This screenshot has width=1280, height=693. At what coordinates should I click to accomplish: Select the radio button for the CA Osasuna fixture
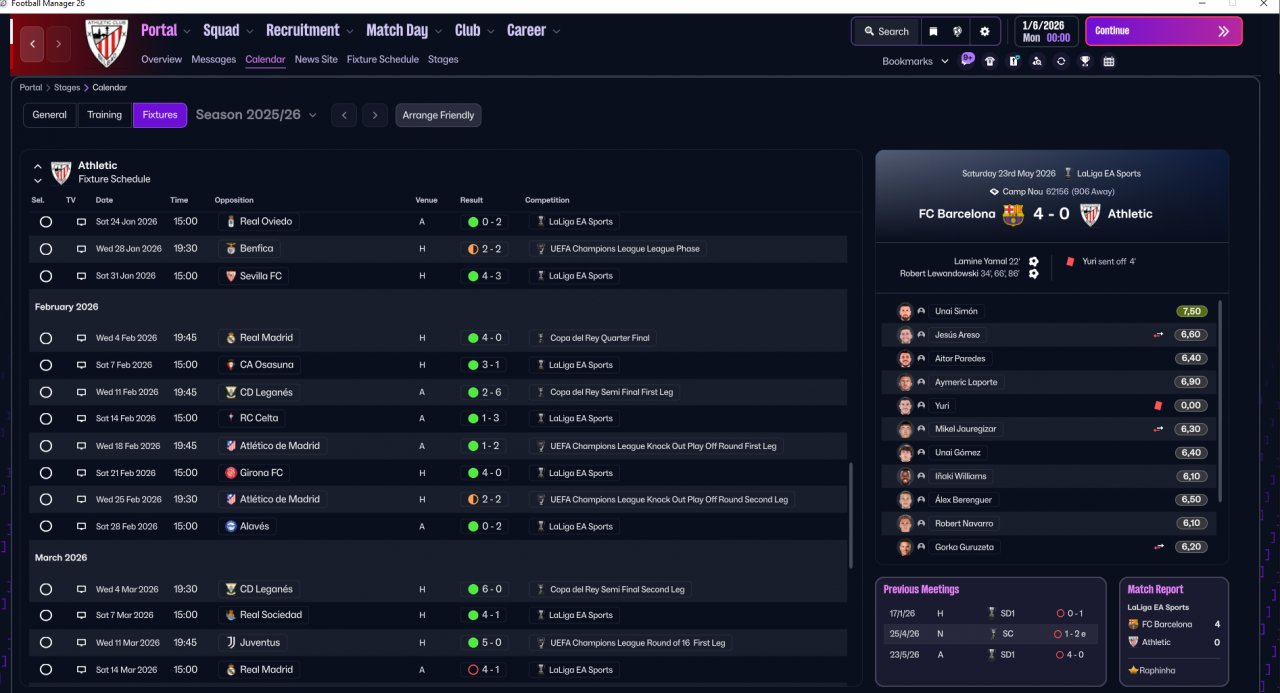click(x=46, y=365)
